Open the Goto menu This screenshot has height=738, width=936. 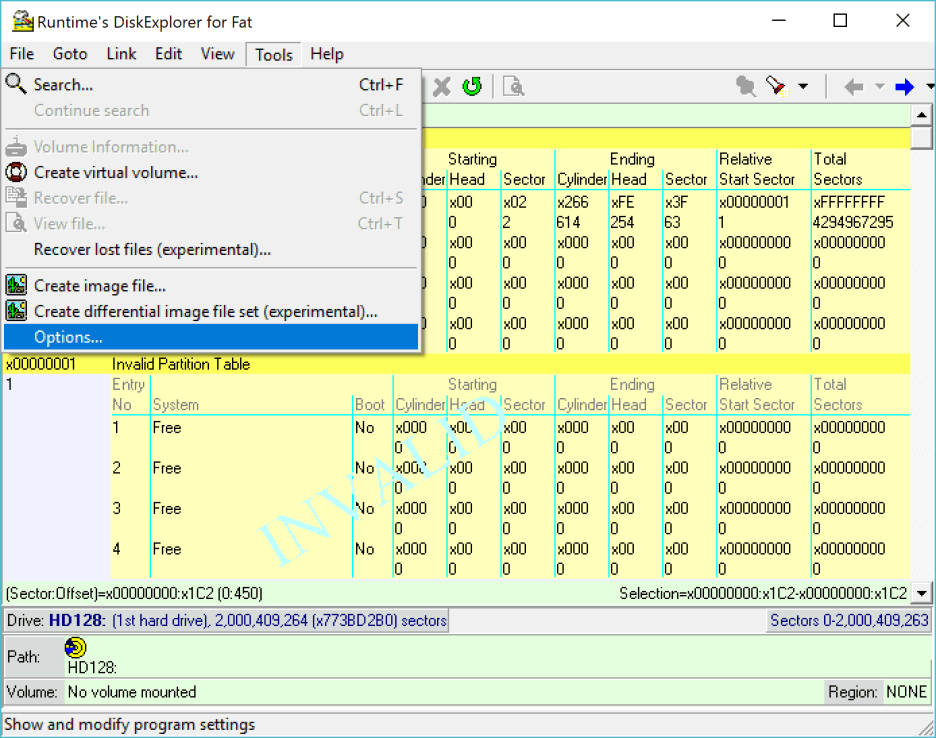click(x=70, y=54)
